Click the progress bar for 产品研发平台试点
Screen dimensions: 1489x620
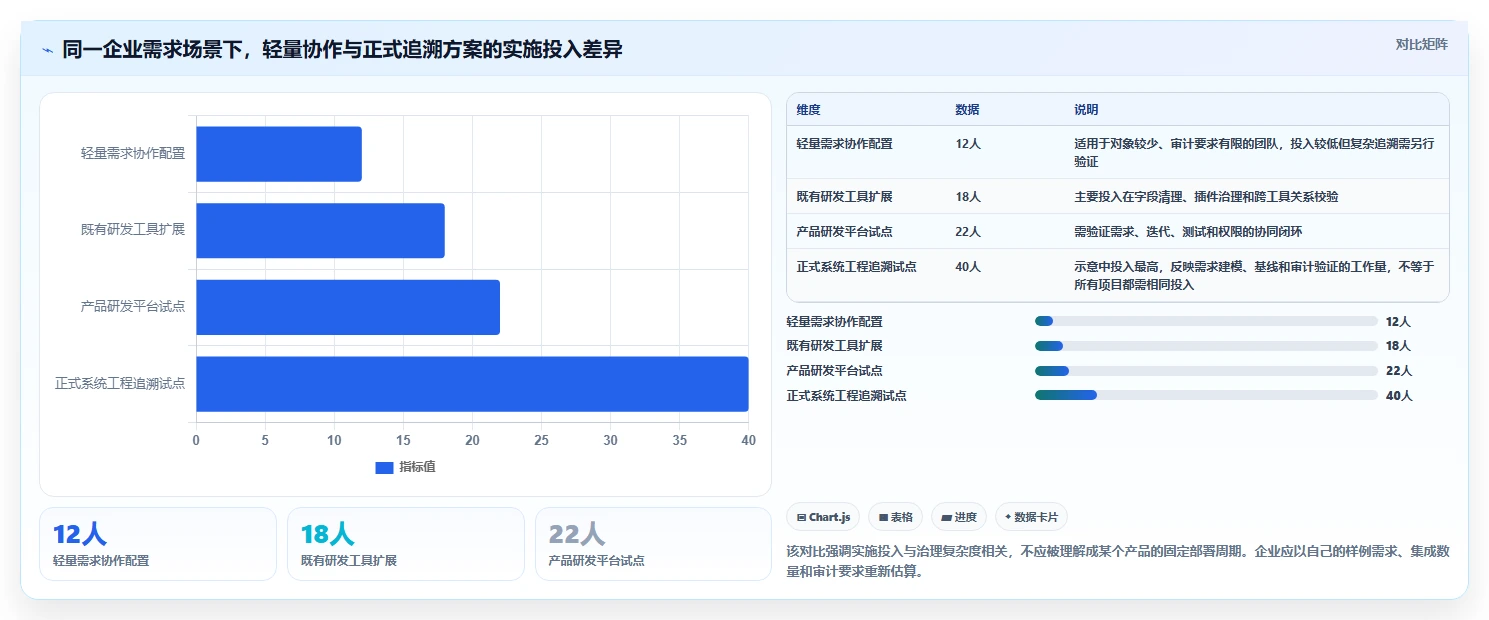[1206, 371]
